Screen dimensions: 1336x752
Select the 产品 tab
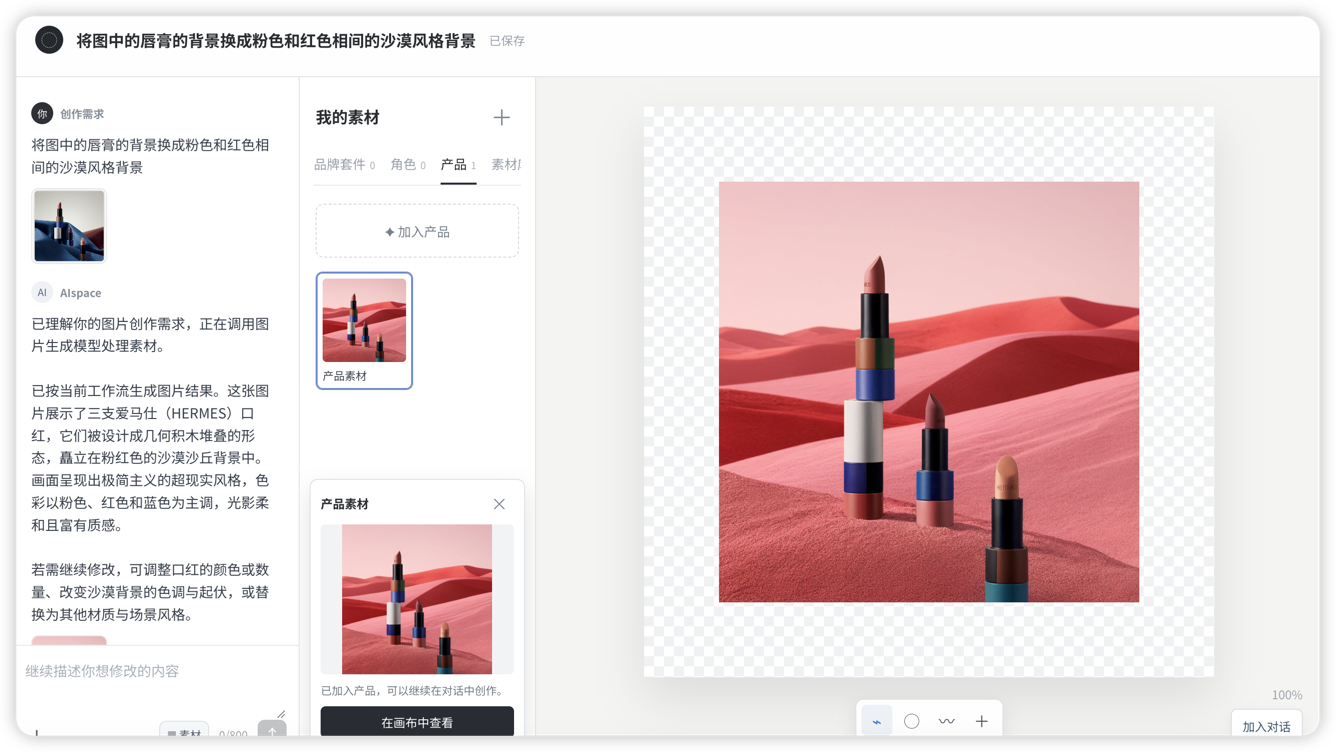[x=458, y=165]
